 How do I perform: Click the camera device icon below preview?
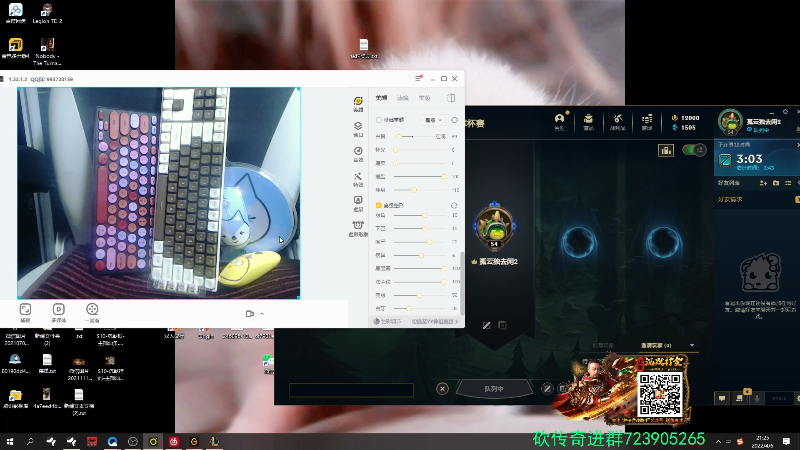coord(250,314)
